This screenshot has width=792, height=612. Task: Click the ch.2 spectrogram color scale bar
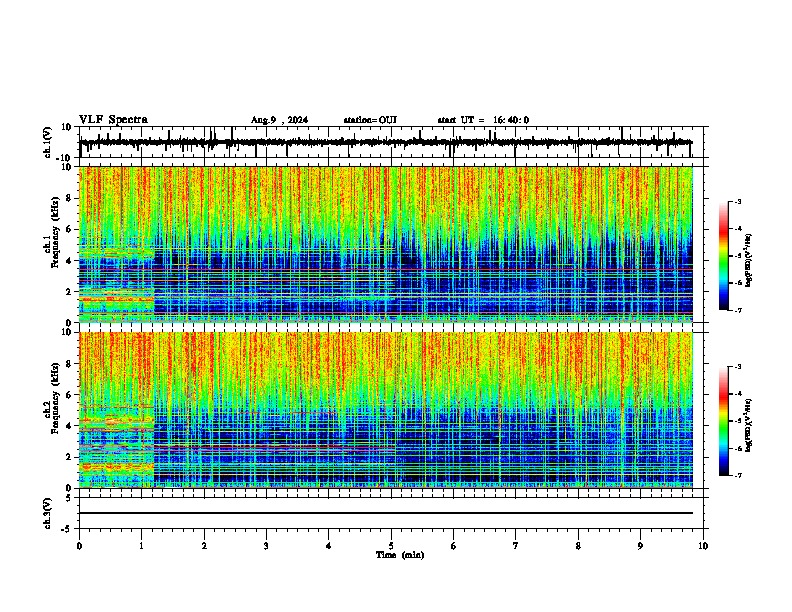pos(724,421)
